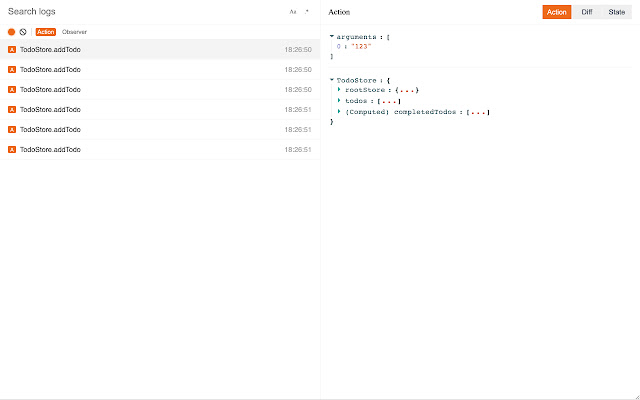
Task: Toggle the Action log filter
Action: (x=46, y=32)
